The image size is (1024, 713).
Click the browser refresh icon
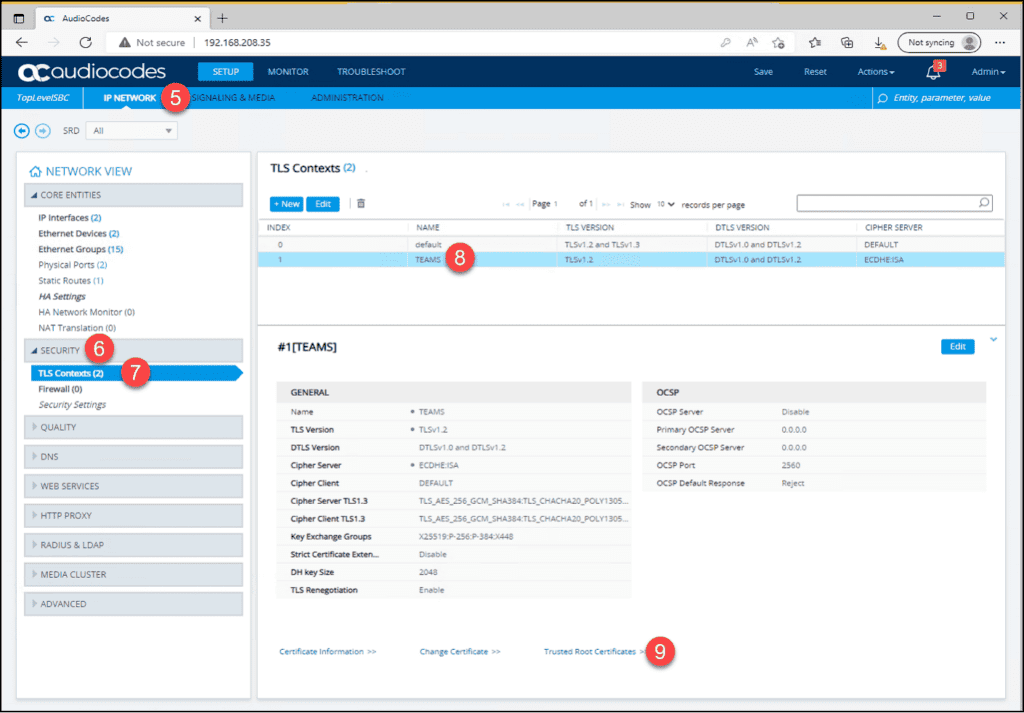point(86,42)
